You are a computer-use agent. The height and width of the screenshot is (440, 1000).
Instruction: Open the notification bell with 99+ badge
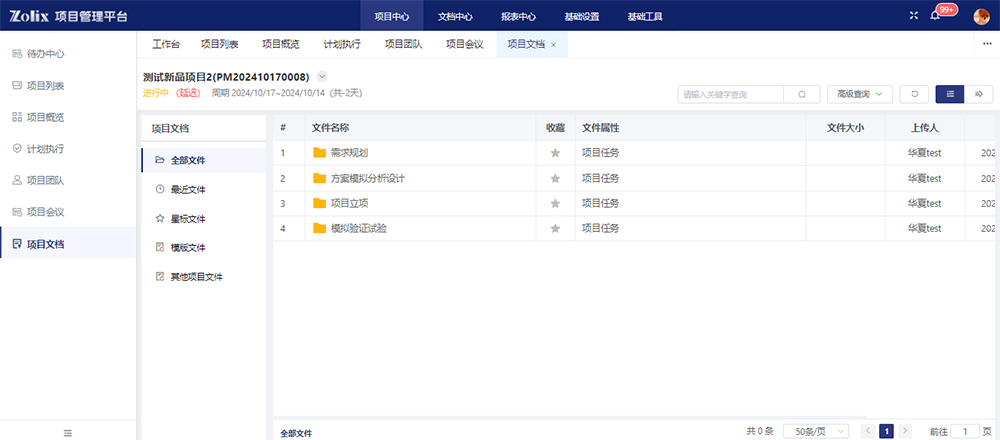point(935,15)
